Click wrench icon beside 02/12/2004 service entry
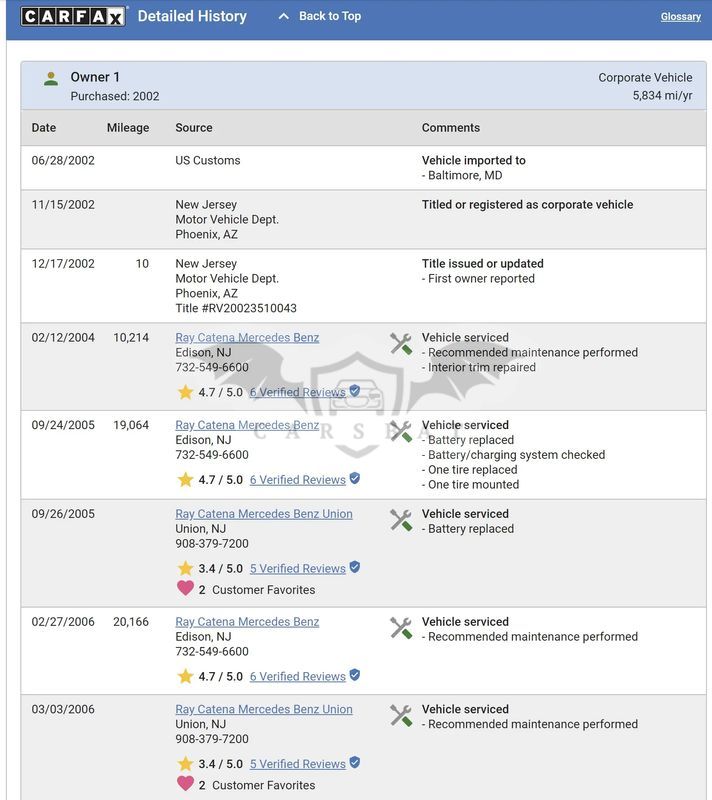 (401, 344)
